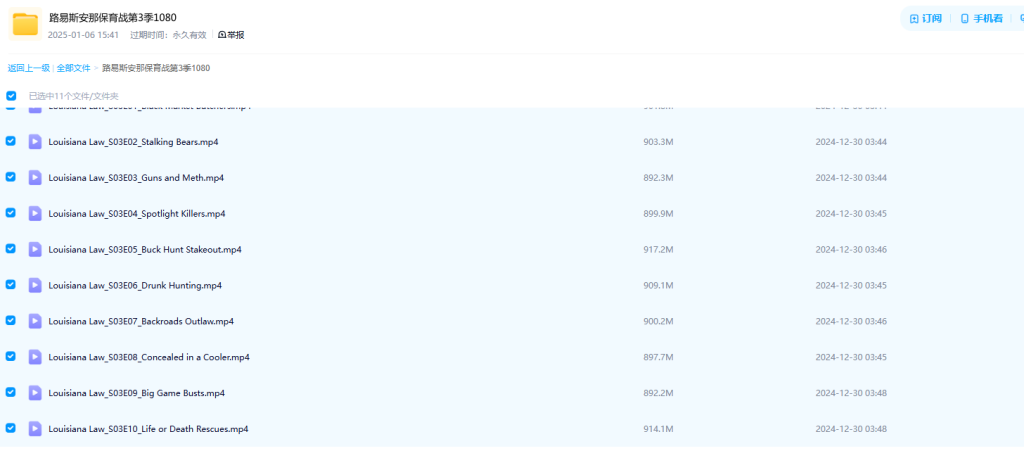Image resolution: width=1024 pixels, height=451 pixels.
Task: Click the video icon for Drunk Hunting
Action: coord(35,285)
